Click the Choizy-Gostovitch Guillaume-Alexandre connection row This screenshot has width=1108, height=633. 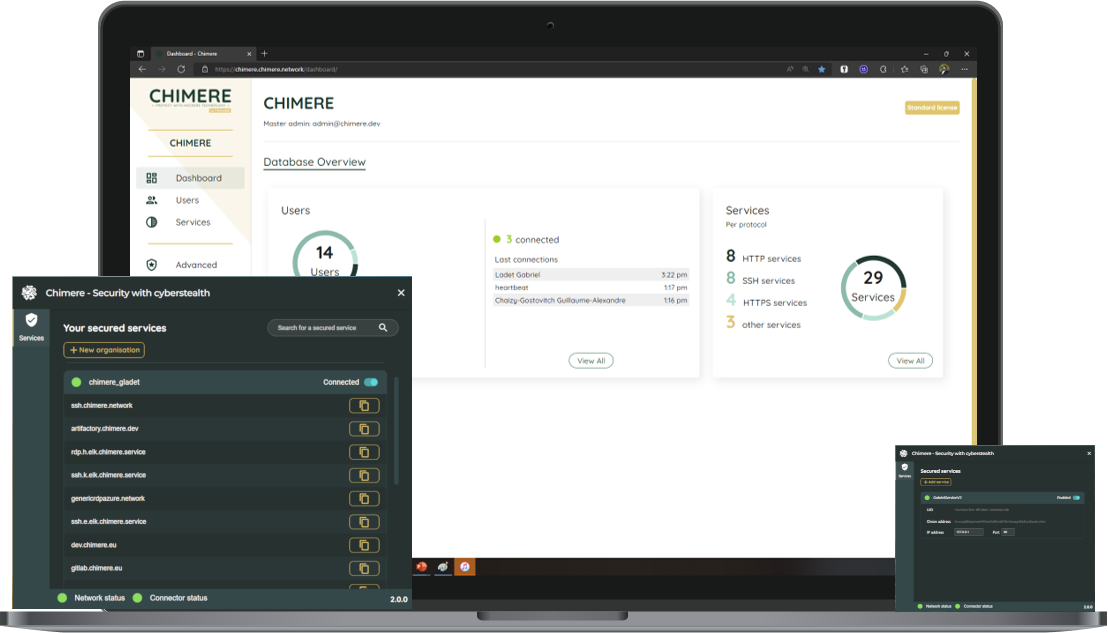pos(591,300)
